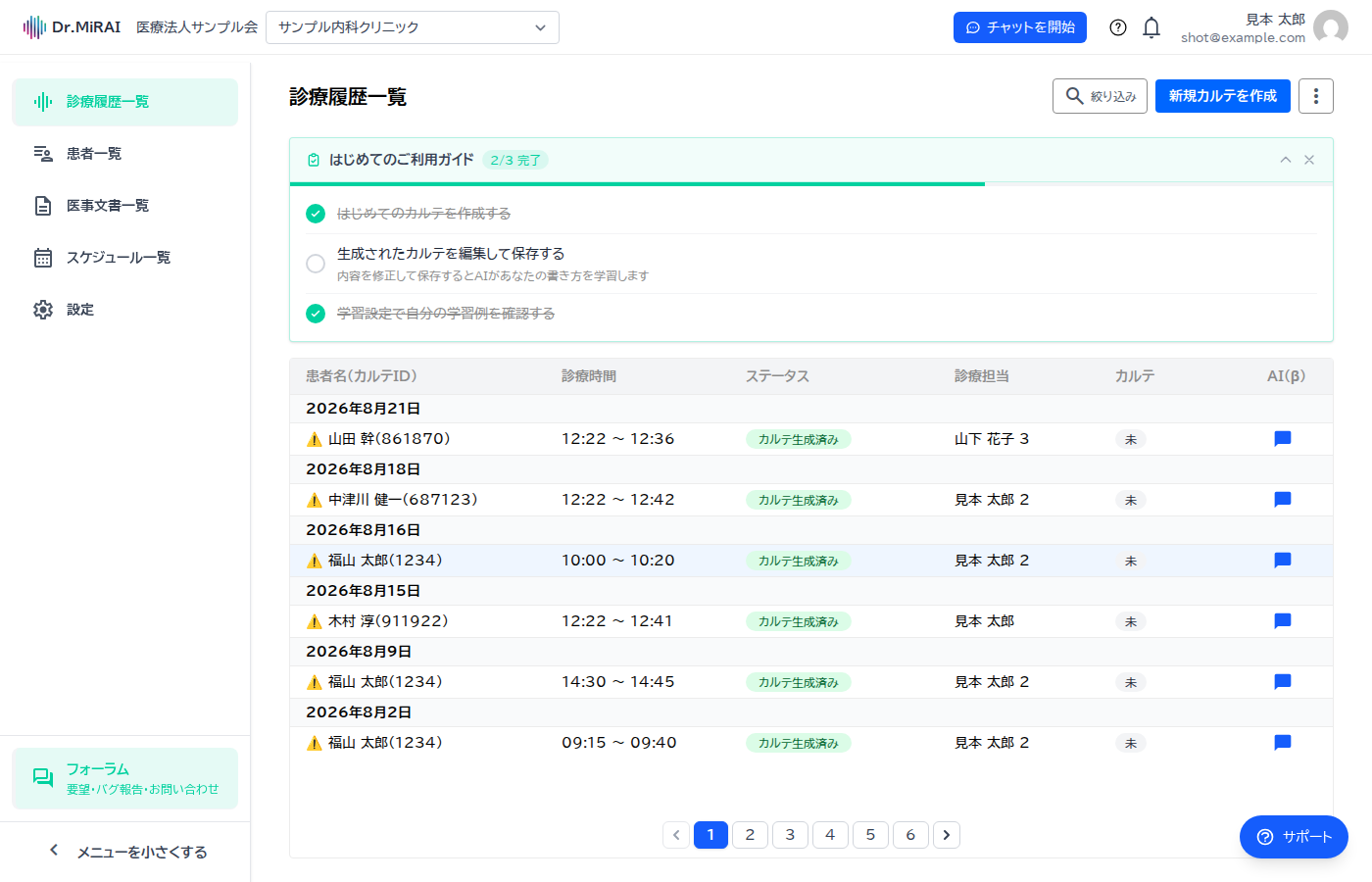Click 山下 花子 3 in 診療担当 column

[992, 439]
